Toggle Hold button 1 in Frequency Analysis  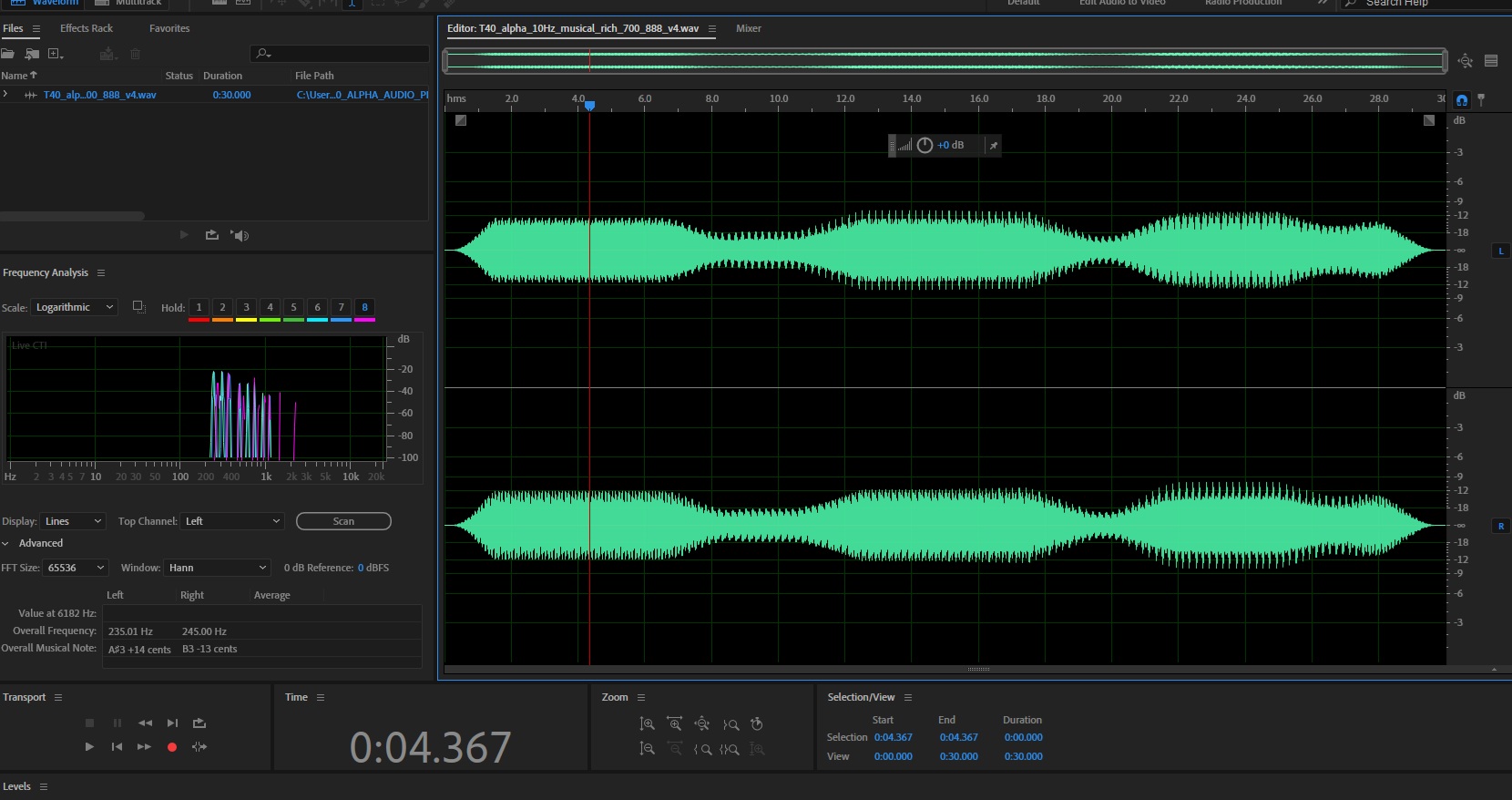[x=199, y=307]
